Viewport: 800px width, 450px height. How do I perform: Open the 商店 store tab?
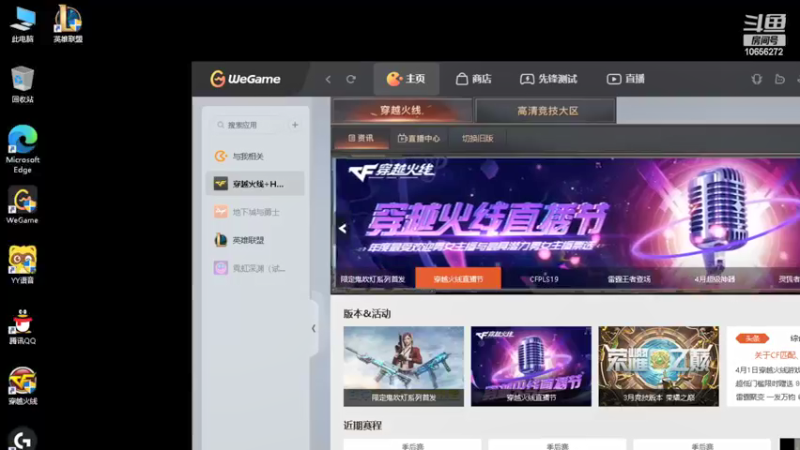[x=473, y=79]
